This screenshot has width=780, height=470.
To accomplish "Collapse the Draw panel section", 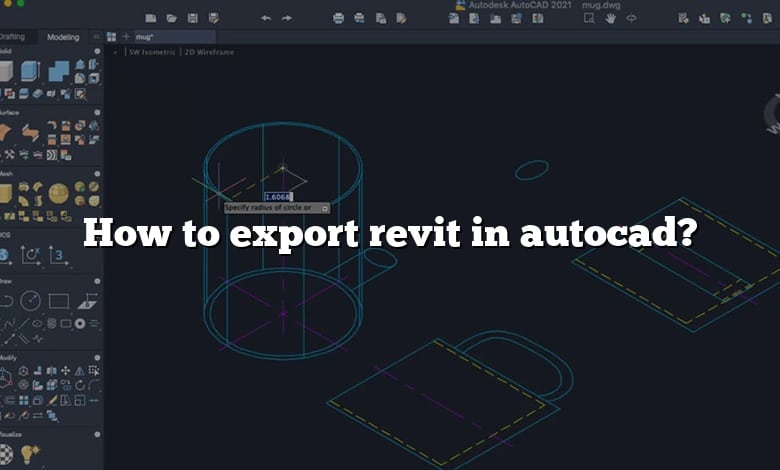I will coord(97,281).
